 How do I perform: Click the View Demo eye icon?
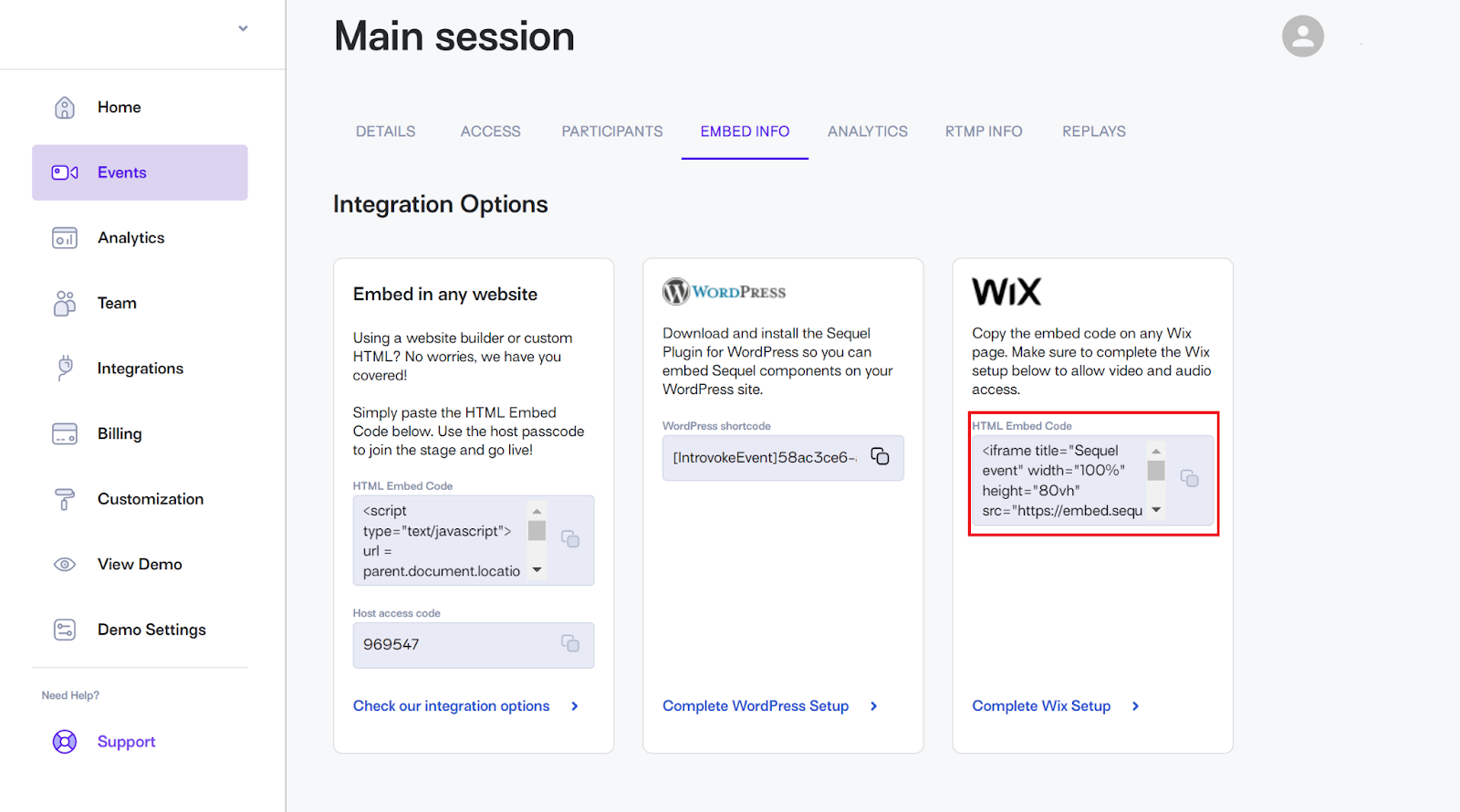[65, 564]
